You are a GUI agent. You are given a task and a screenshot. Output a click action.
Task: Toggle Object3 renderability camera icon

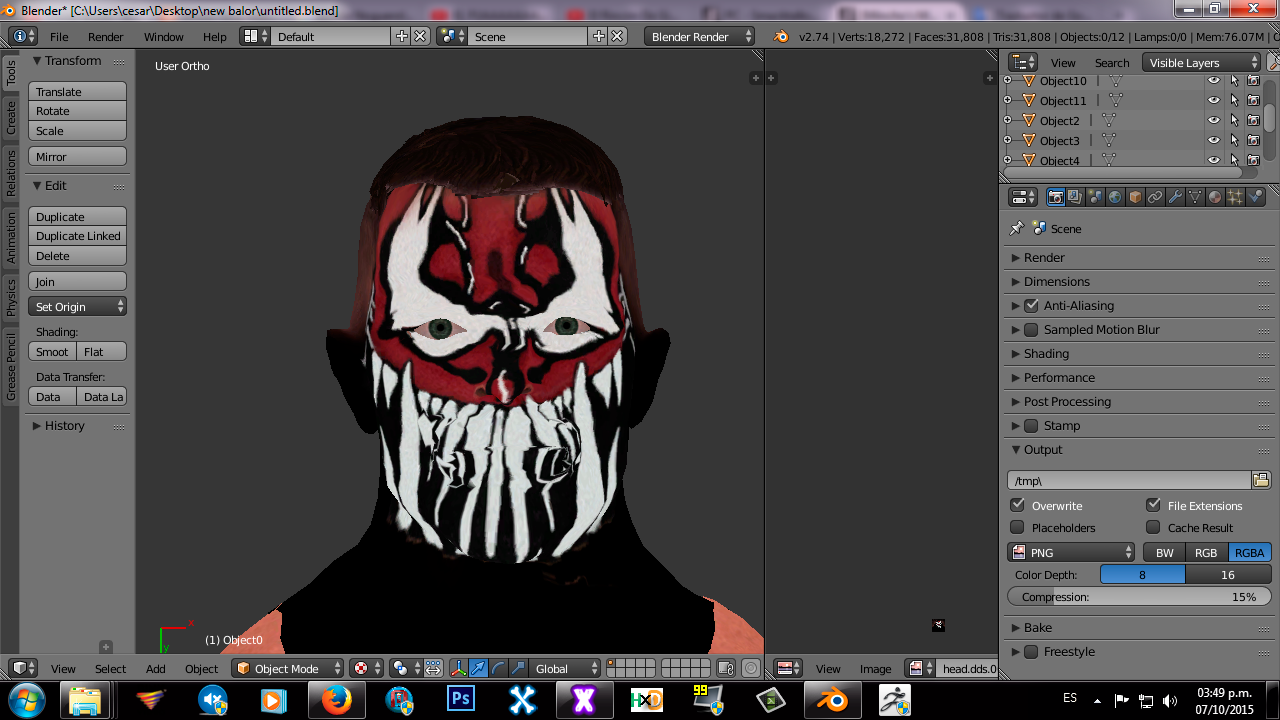[x=1253, y=141]
